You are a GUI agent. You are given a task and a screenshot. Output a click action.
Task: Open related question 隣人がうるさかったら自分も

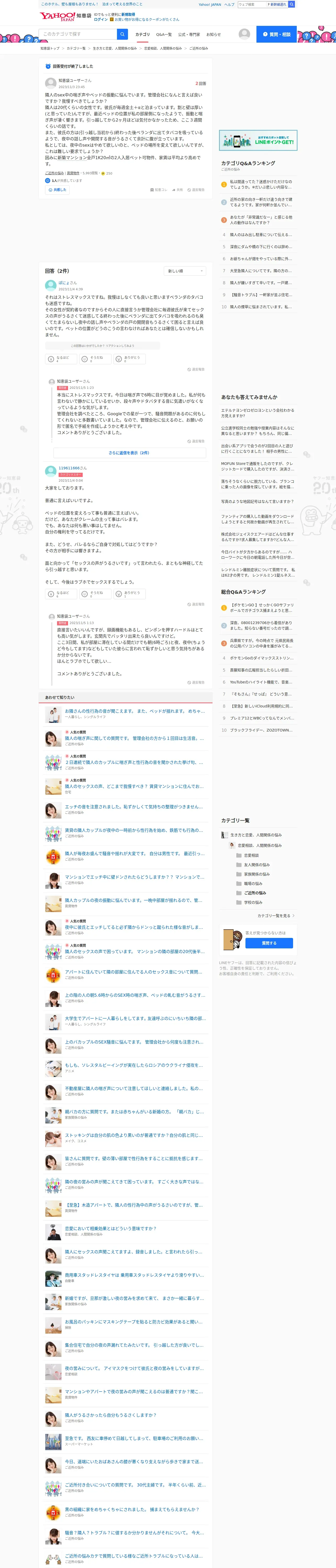click(110, 1415)
